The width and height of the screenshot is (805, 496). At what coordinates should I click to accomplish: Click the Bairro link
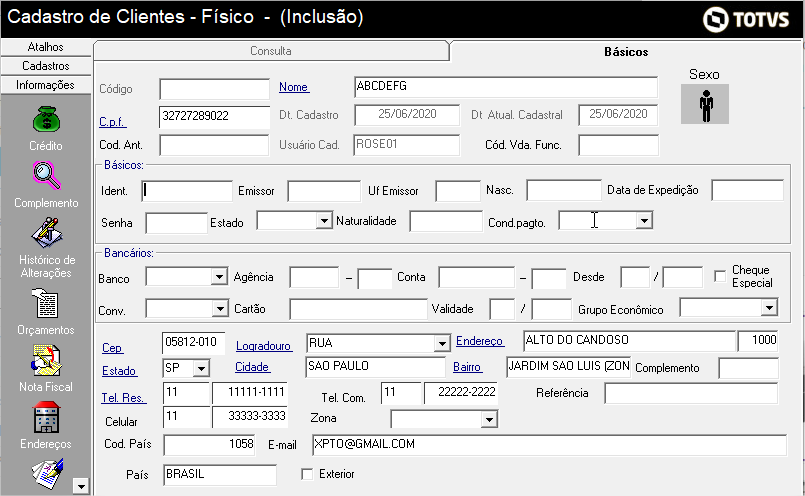pyautogui.click(x=467, y=367)
